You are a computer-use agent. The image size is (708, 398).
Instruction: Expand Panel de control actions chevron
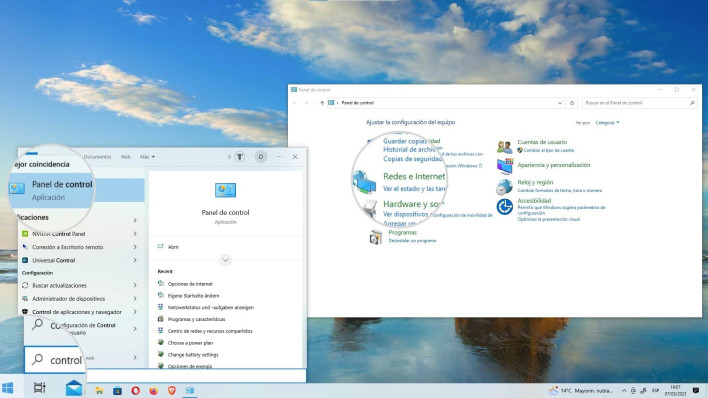[x=225, y=260]
